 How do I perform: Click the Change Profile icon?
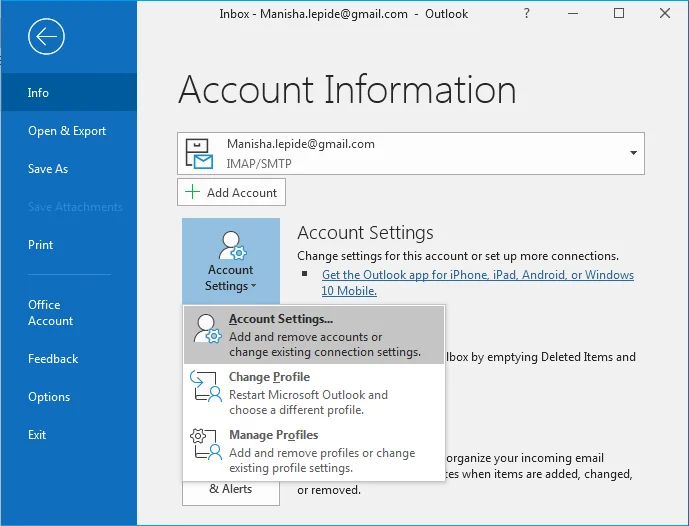coord(206,386)
